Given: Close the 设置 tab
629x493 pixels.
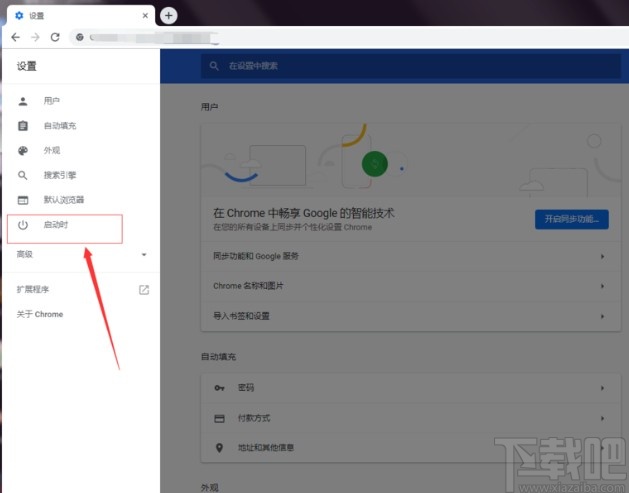Looking at the screenshot, I should tap(145, 16).
